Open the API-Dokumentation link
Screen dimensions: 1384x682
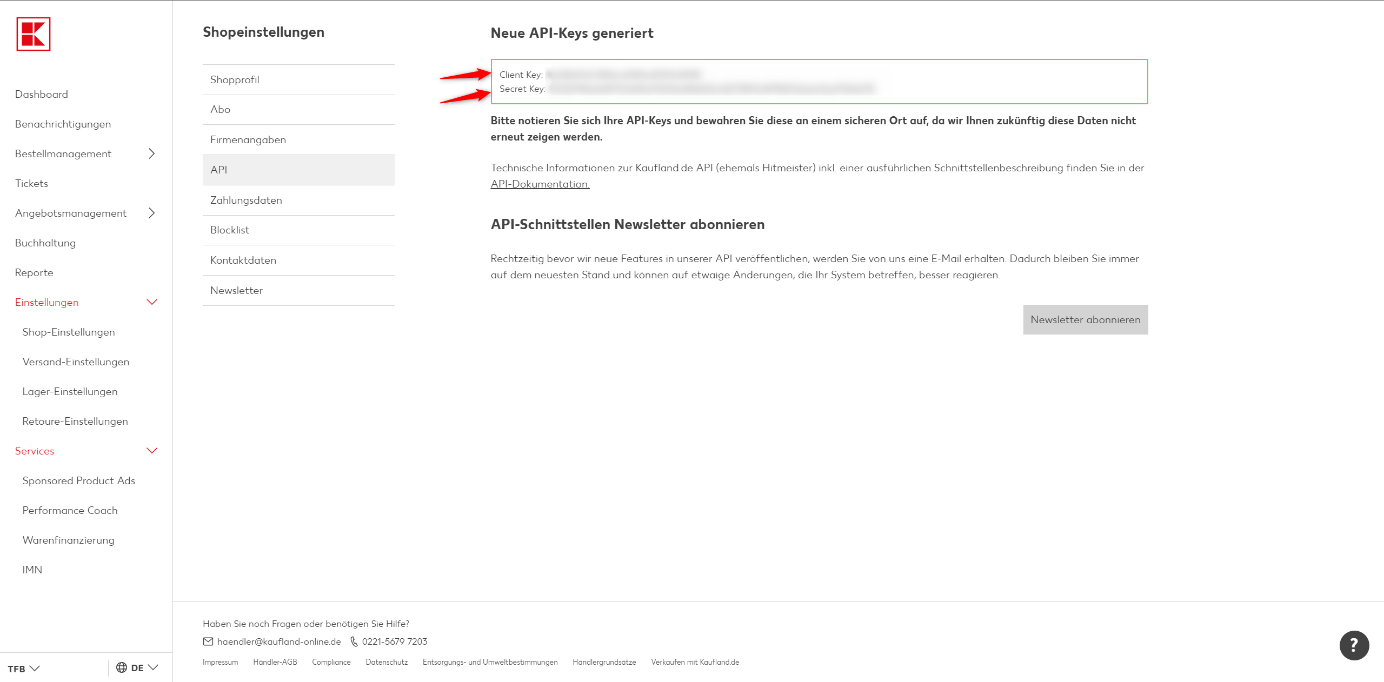[540, 184]
